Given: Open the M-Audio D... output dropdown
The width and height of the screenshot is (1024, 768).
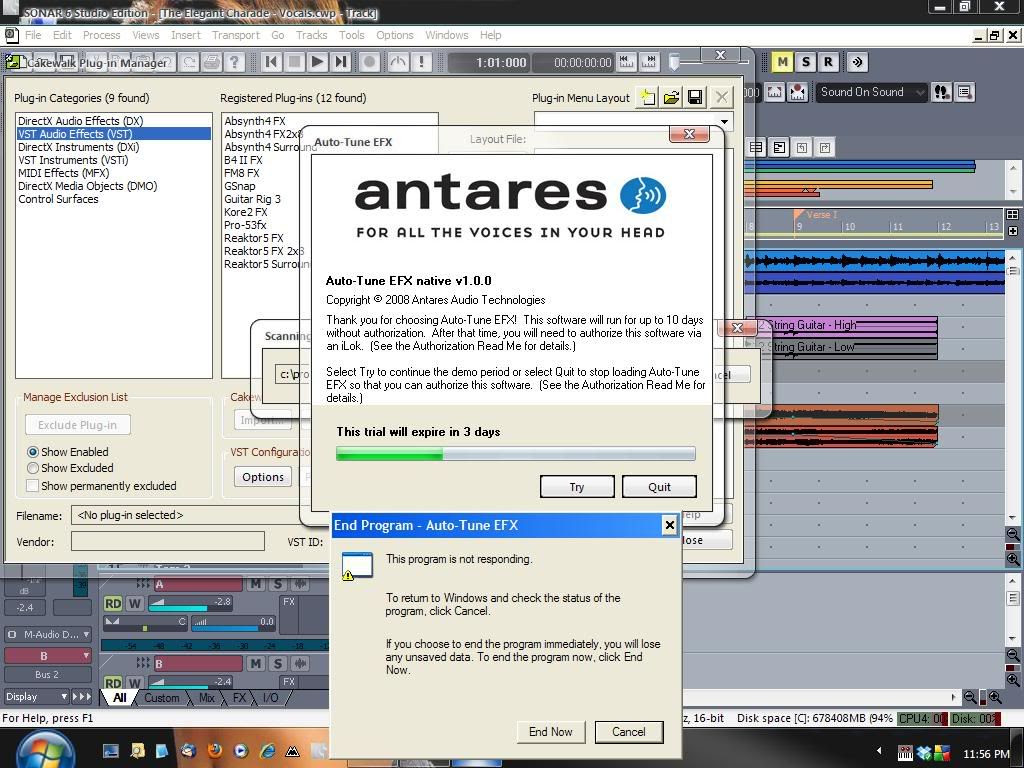Looking at the screenshot, I should tap(48, 634).
